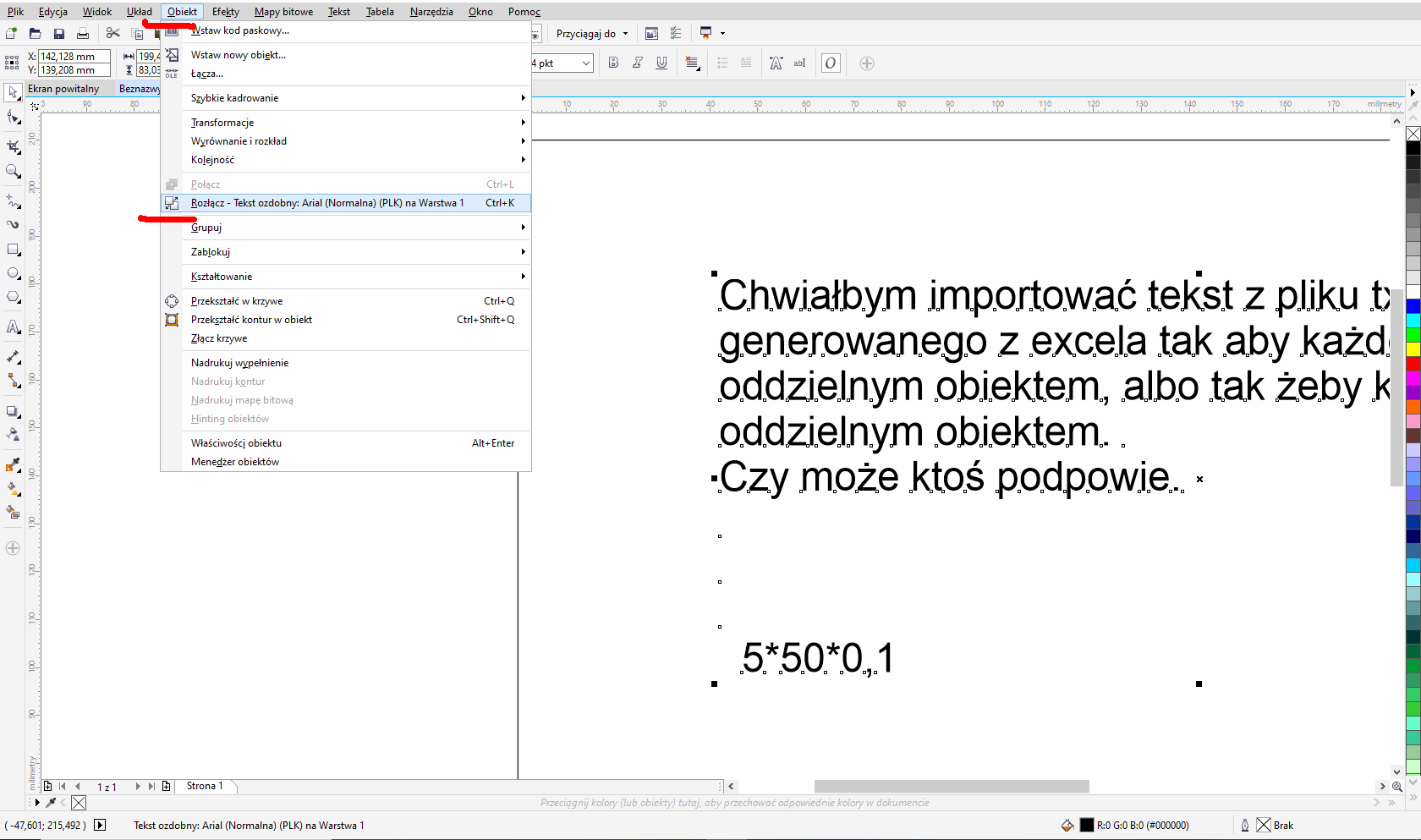Open the font size pkt dropdown

click(x=585, y=63)
